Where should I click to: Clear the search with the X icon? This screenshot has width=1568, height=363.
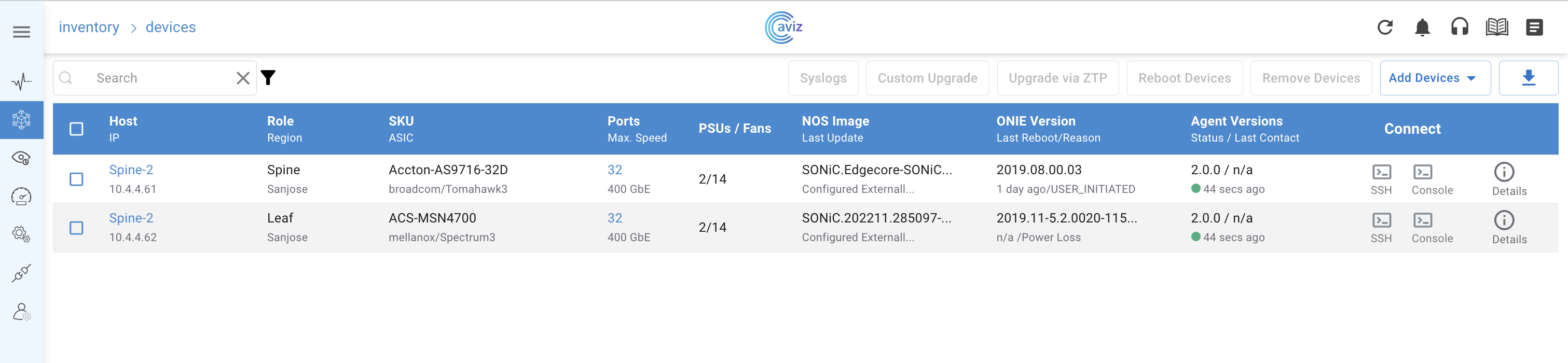point(243,78)
